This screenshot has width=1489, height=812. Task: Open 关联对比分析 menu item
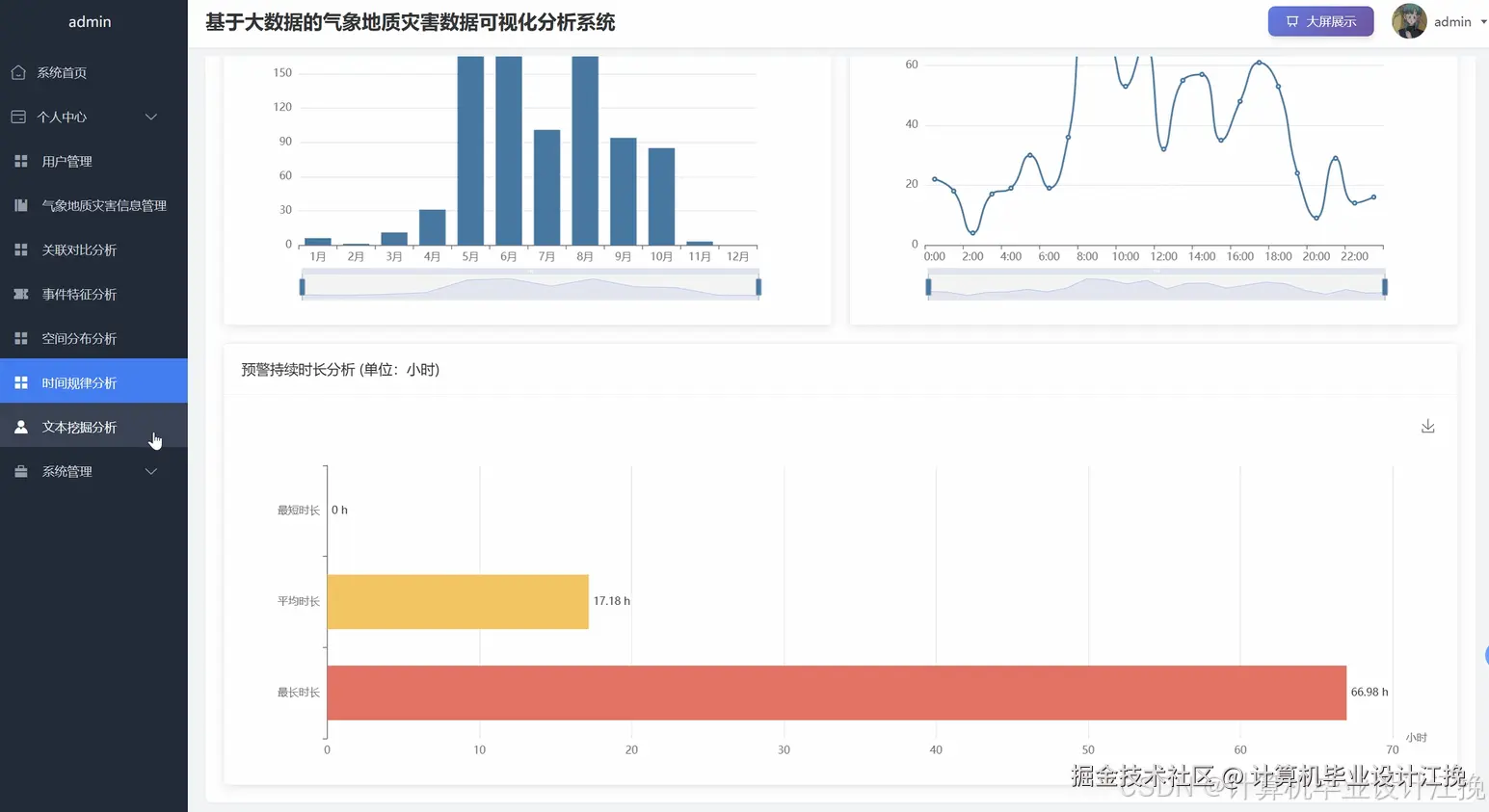pyautogui.click(x=93, y=249)
